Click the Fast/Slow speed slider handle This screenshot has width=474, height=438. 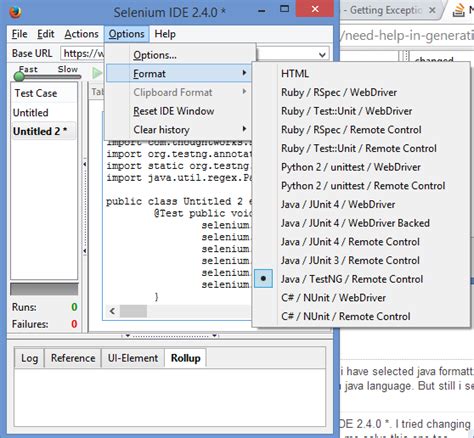coord(19,77)
